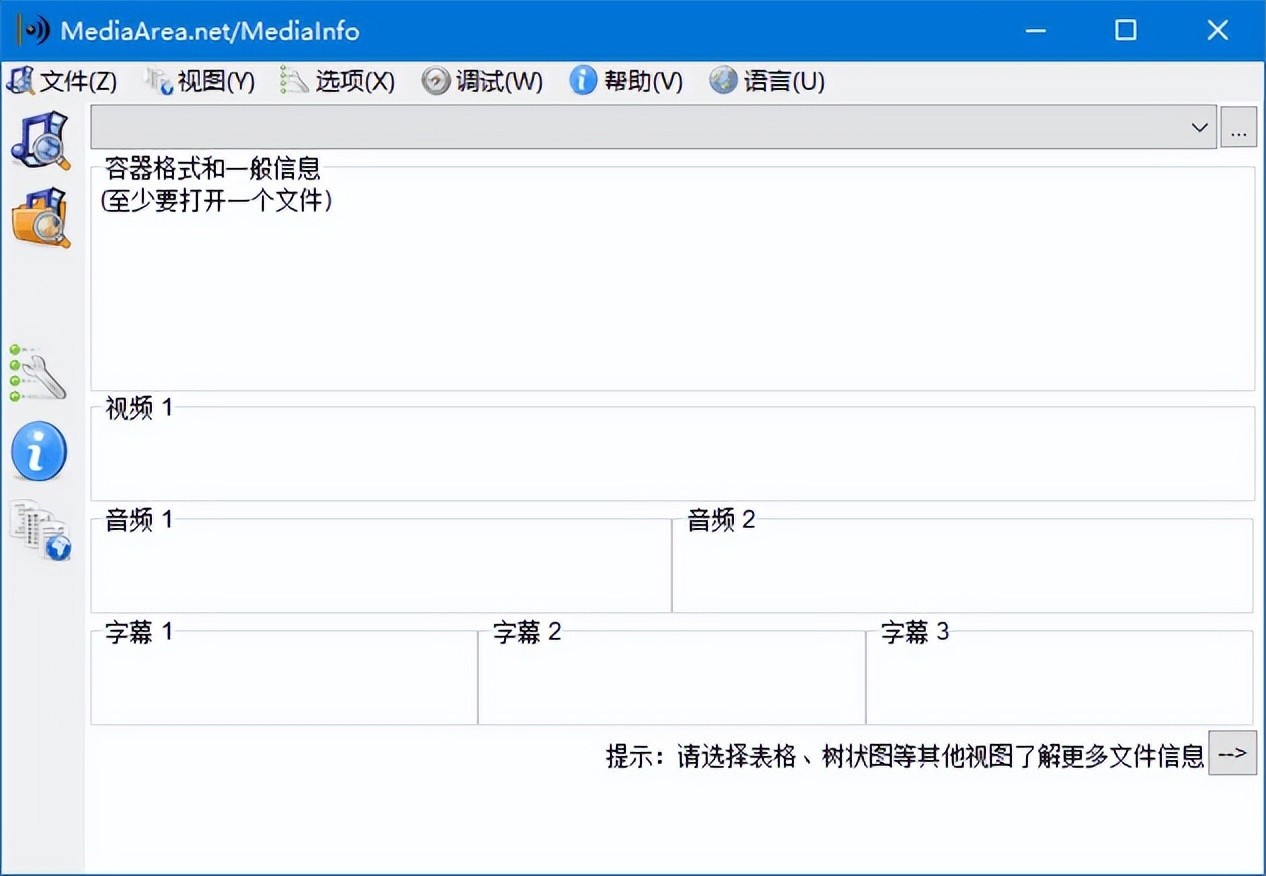Screen dimensions: 1266x876
Task: Open preferences via the wrench sidebar icon
Action: click(x=38, y=373)
